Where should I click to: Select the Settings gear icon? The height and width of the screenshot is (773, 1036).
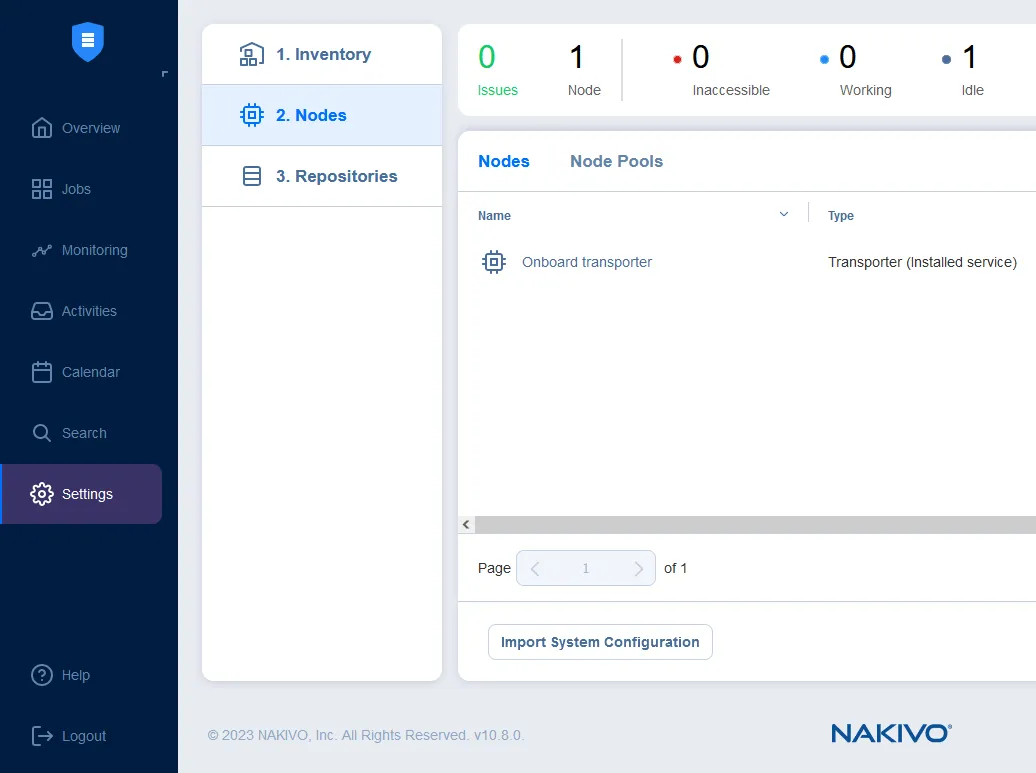point(41,494)
